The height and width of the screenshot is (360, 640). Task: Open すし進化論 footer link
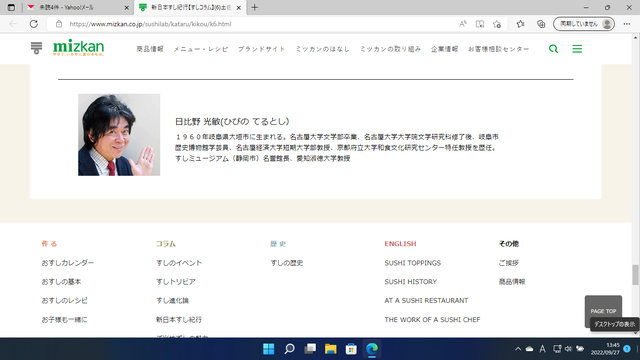pyautogui.click(x=172, y=300)
